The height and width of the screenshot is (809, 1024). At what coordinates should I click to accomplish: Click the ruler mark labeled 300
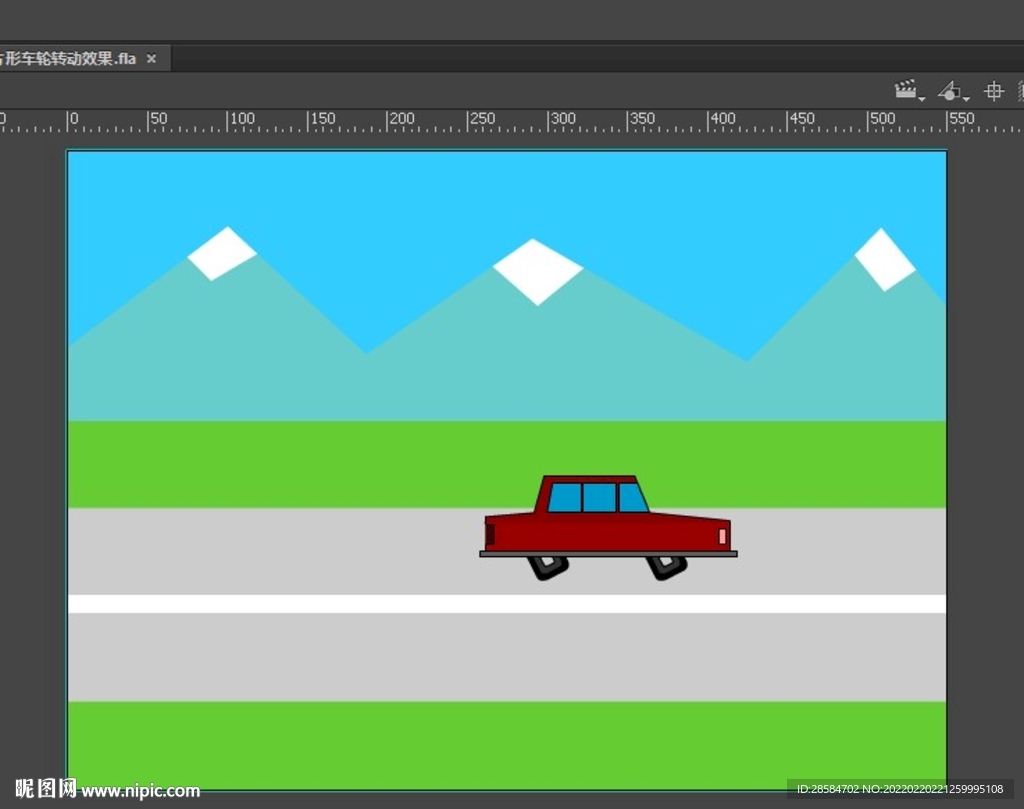pos(562,119)
